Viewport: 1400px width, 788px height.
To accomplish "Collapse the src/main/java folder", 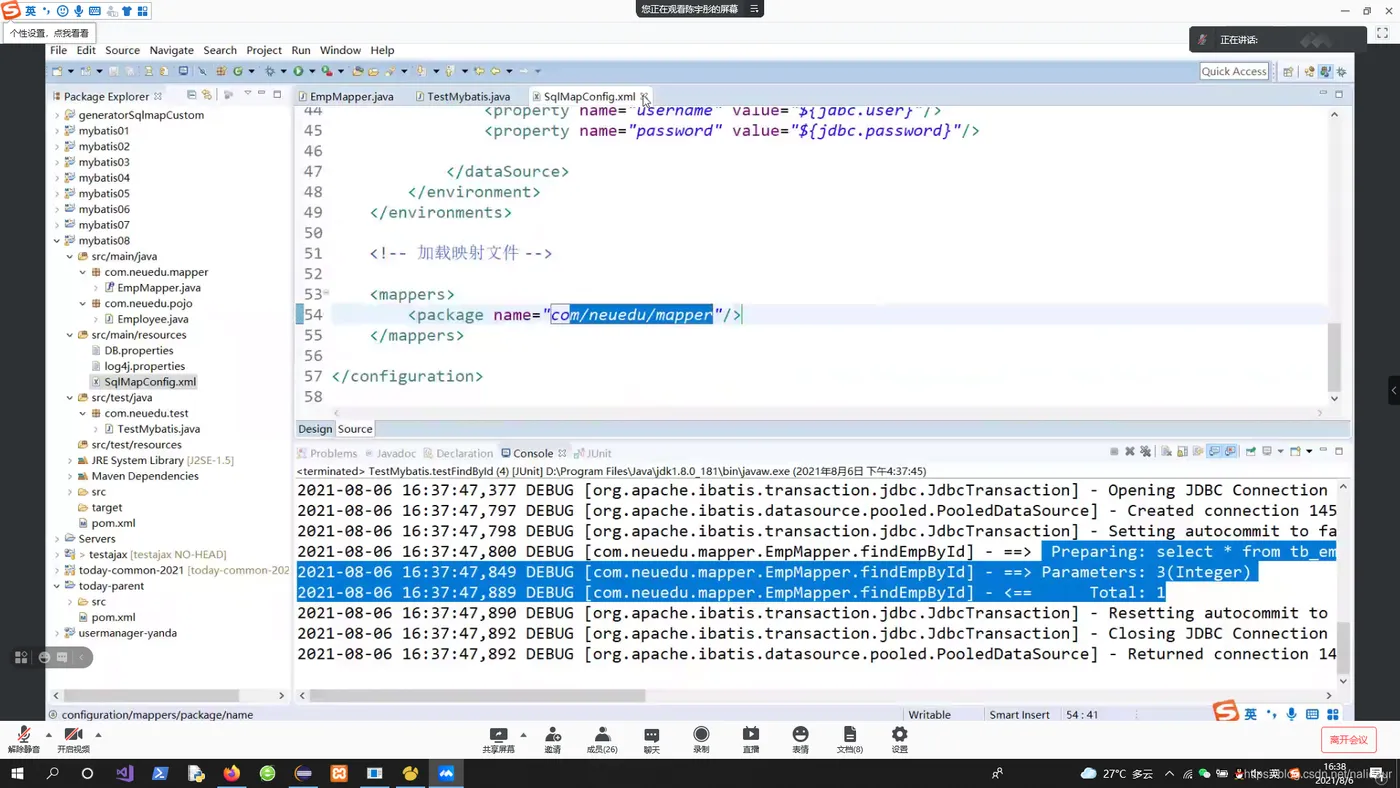I will coord(70,256).
